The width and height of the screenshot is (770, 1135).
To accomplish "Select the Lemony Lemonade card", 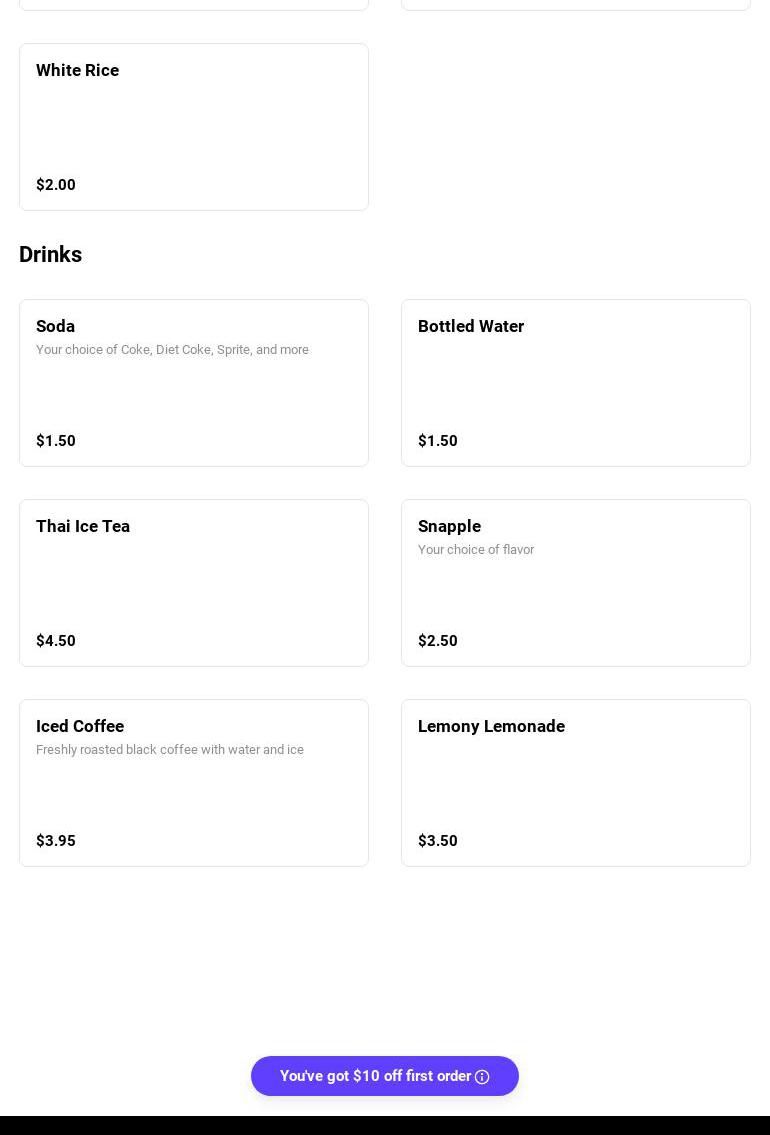I will 575,783.
